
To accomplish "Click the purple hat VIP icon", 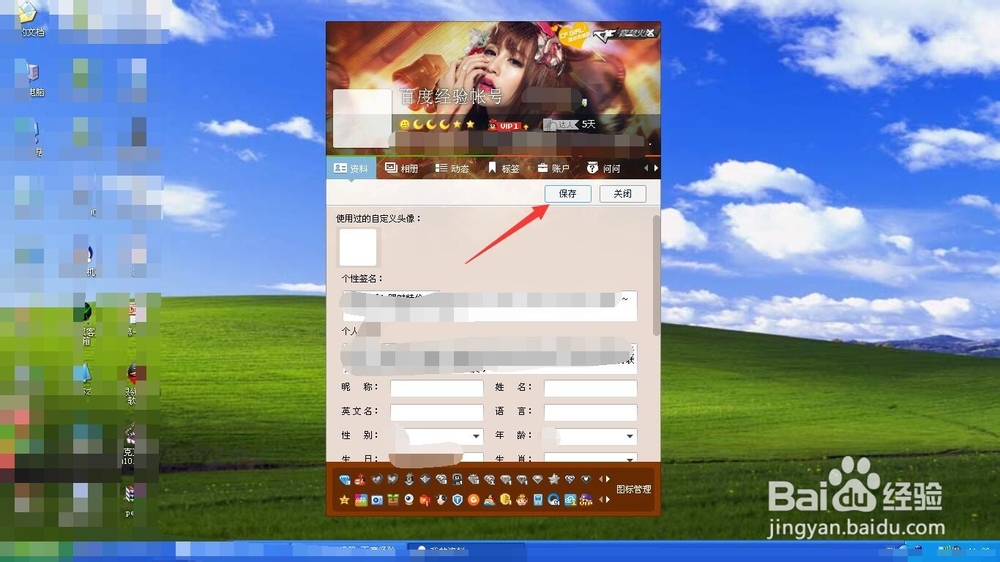I will point(586,499).
